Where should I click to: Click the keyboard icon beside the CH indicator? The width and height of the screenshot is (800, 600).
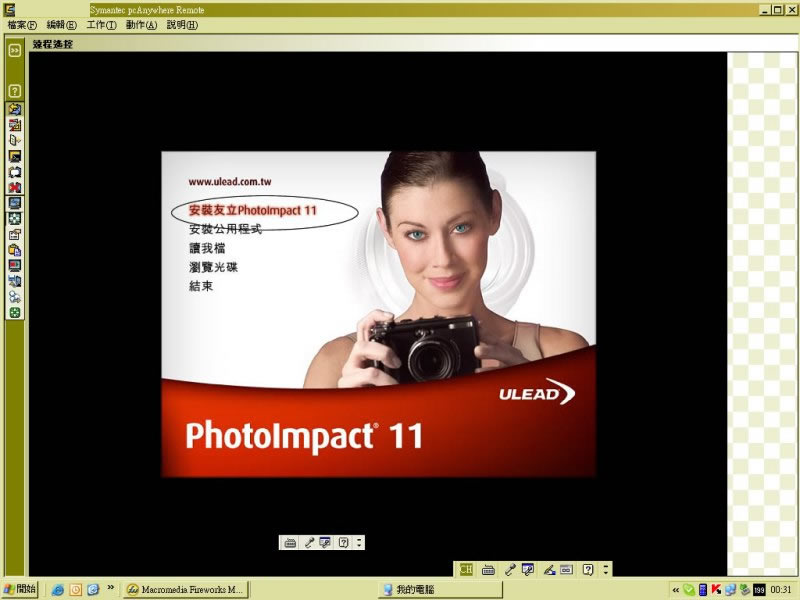[488, 569]
